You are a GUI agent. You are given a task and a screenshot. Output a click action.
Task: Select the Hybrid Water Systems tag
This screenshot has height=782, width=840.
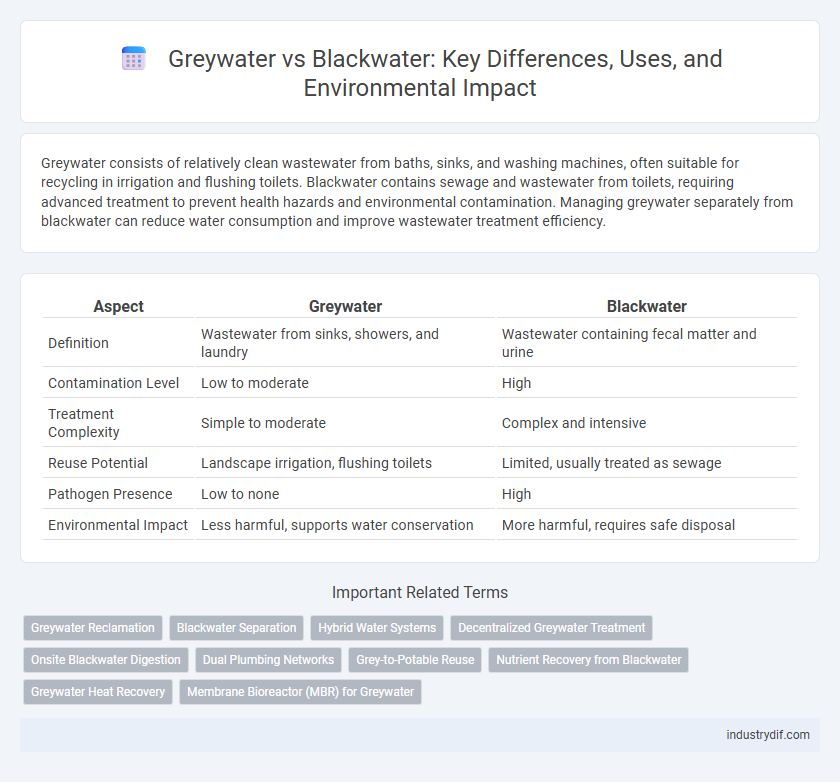[377, 628]
